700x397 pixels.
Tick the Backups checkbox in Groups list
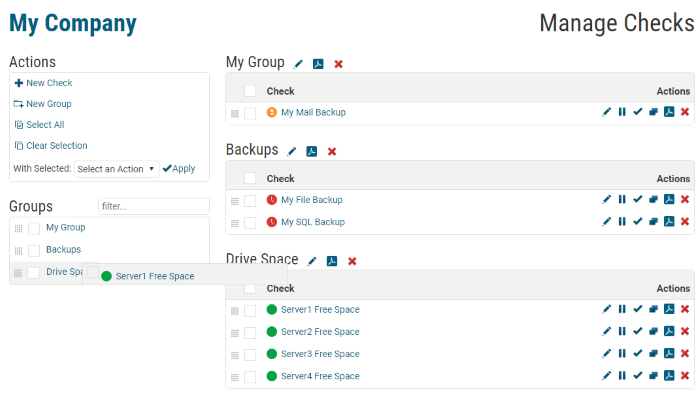point(34,251)
